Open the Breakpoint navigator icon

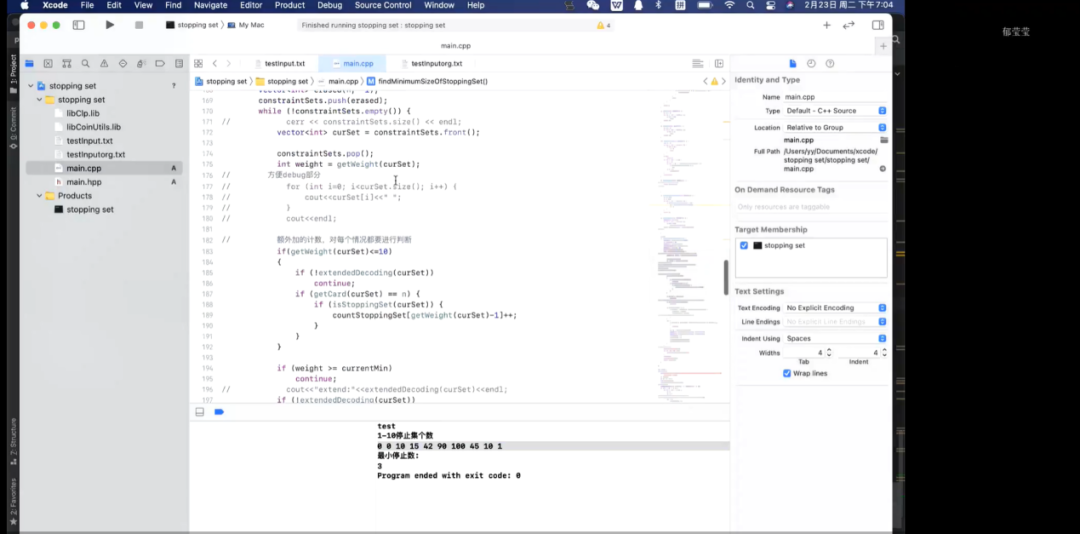tap(160, 64)
